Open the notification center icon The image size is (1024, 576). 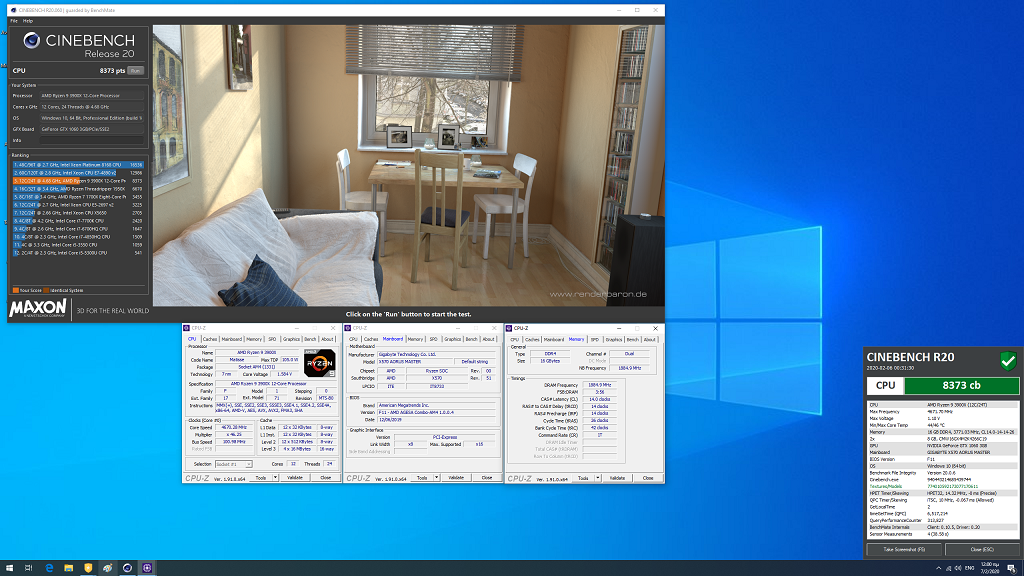tap(1011, 568)
